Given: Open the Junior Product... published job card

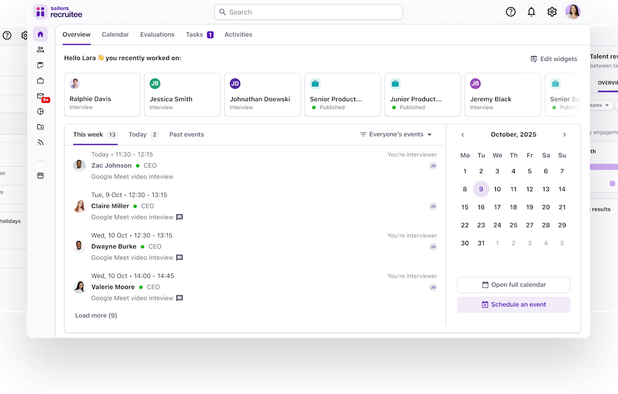Looking at the screenshot, I should point(423,95).
